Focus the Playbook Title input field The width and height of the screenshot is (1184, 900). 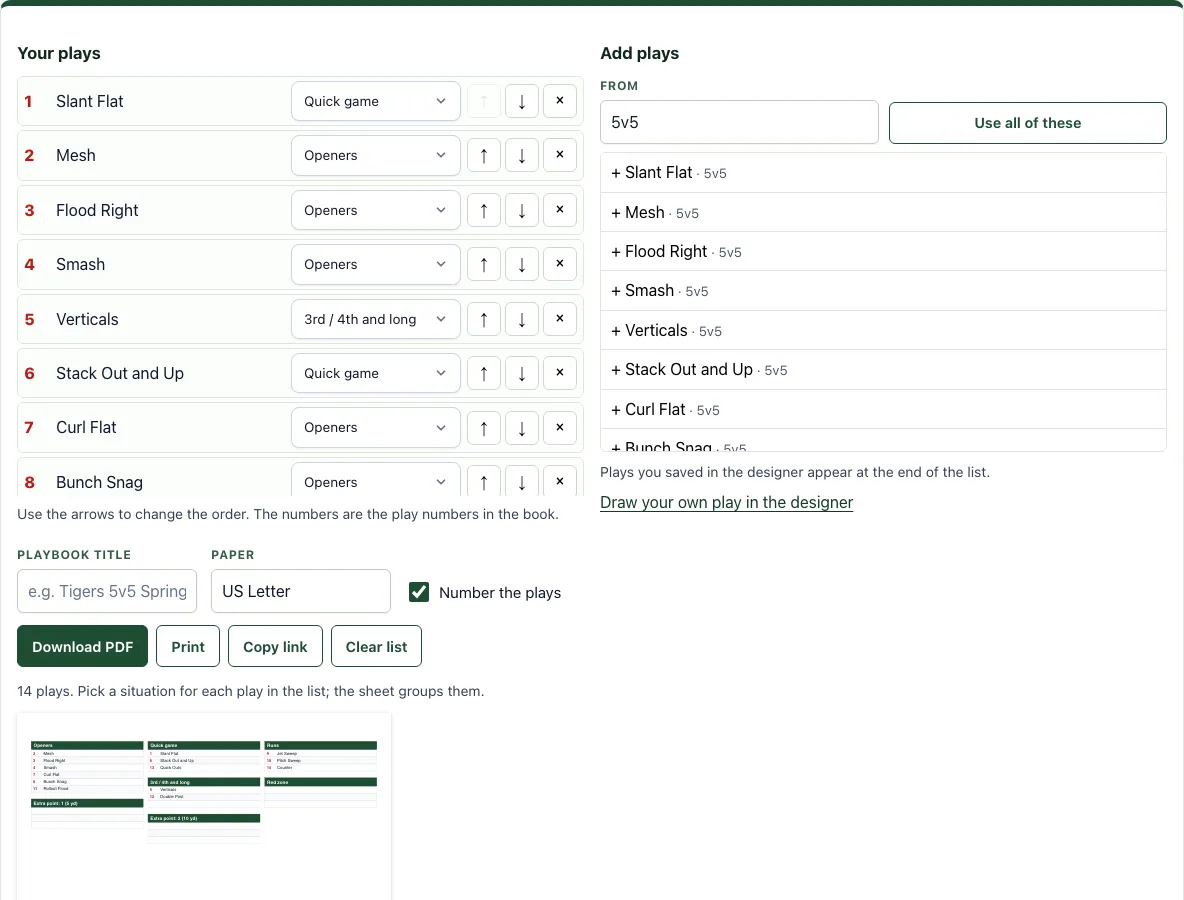click(x=107, y=591)
